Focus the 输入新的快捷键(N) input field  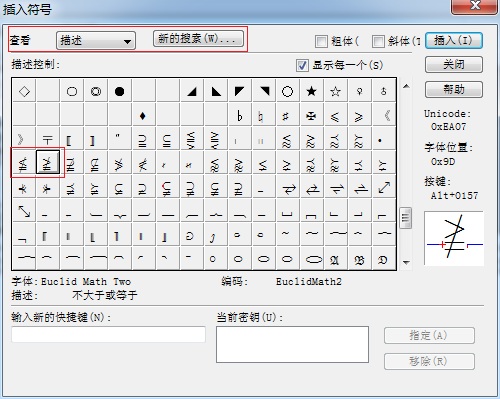108,334
